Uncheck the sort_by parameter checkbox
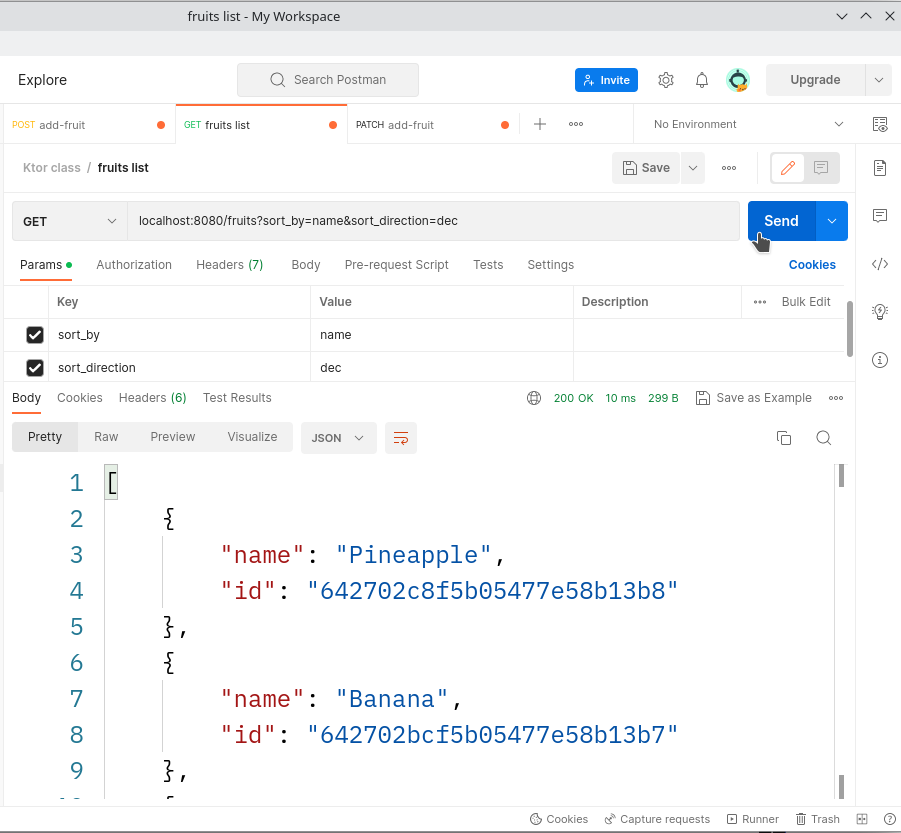This screenshot has height=833, width=901. coord(35,335)
